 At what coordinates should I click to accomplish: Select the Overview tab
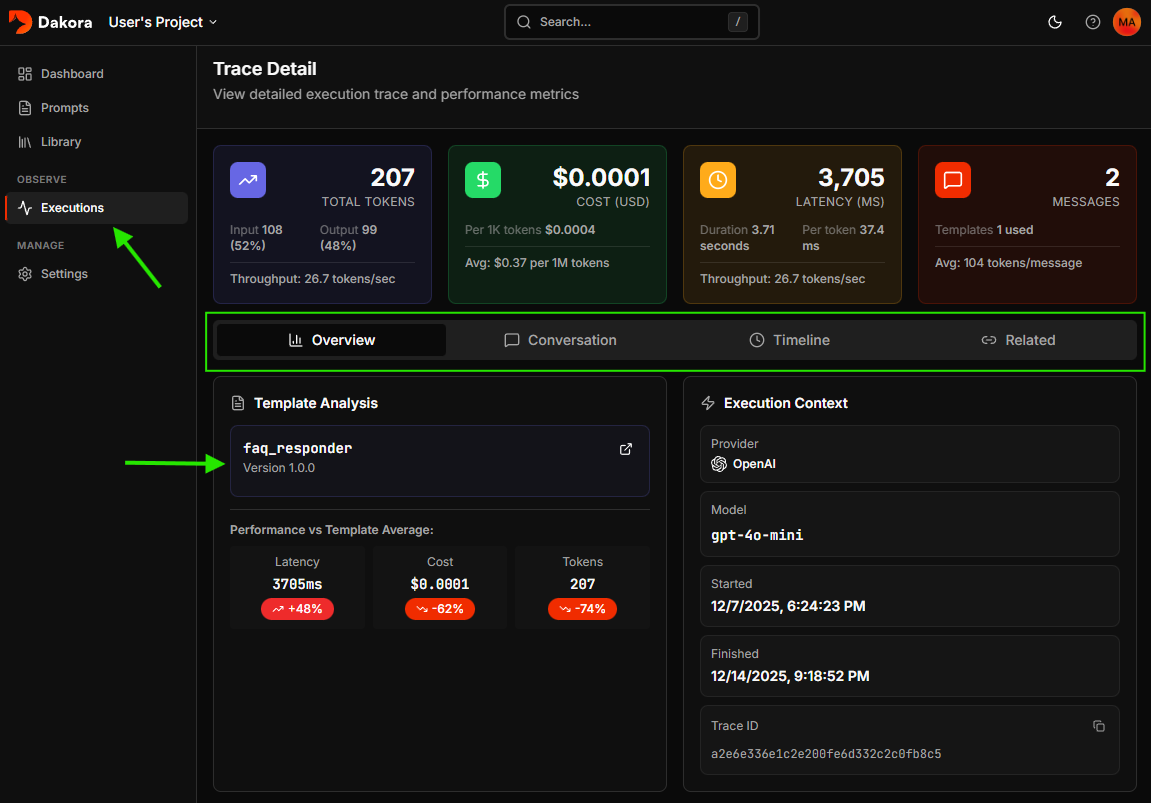[331, 340]
